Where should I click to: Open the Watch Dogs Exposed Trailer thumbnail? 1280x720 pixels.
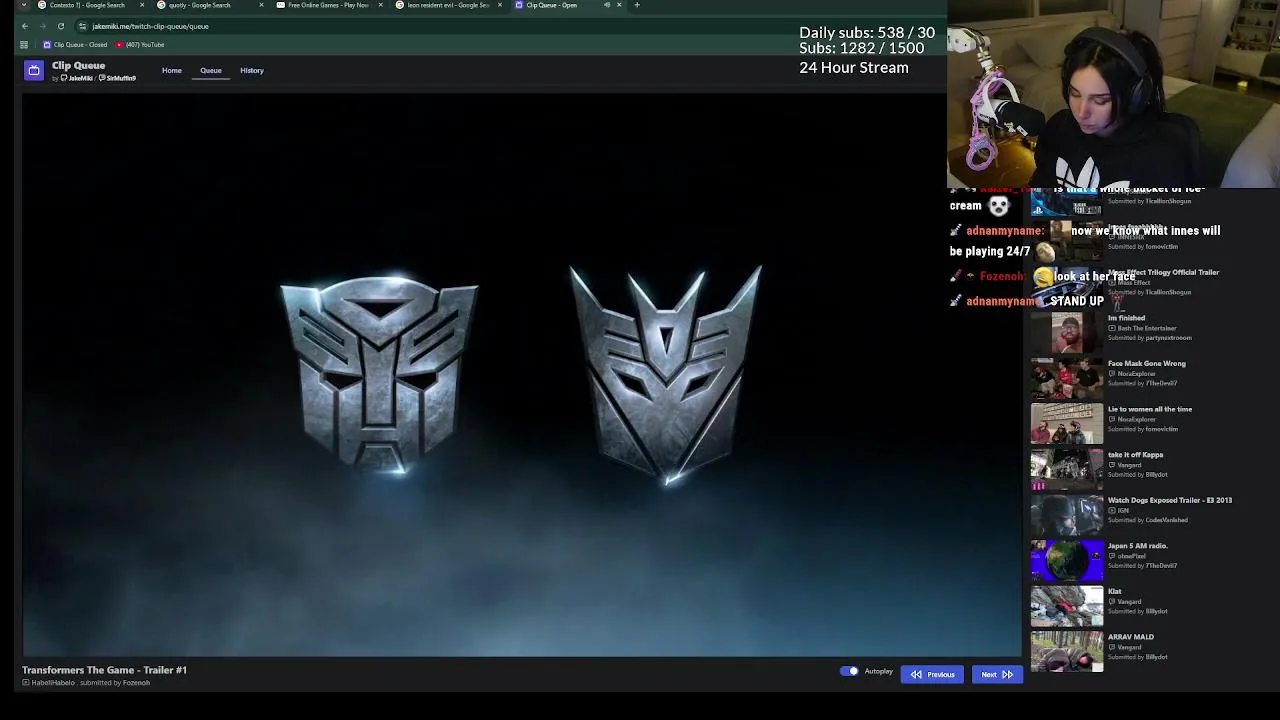[x=1067, y=515]
